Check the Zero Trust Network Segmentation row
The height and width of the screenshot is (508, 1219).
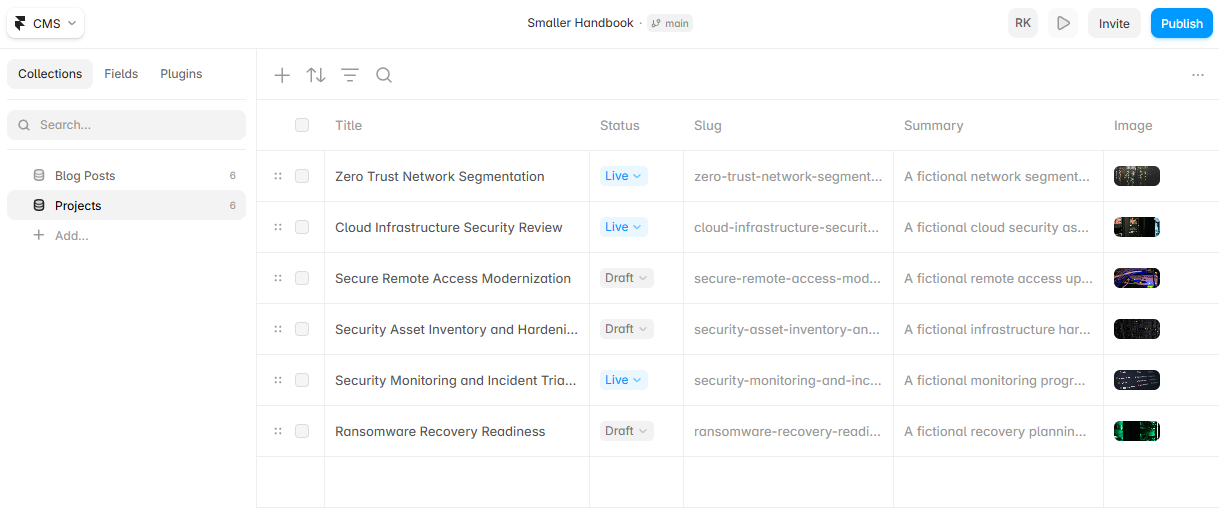[302, 176]
